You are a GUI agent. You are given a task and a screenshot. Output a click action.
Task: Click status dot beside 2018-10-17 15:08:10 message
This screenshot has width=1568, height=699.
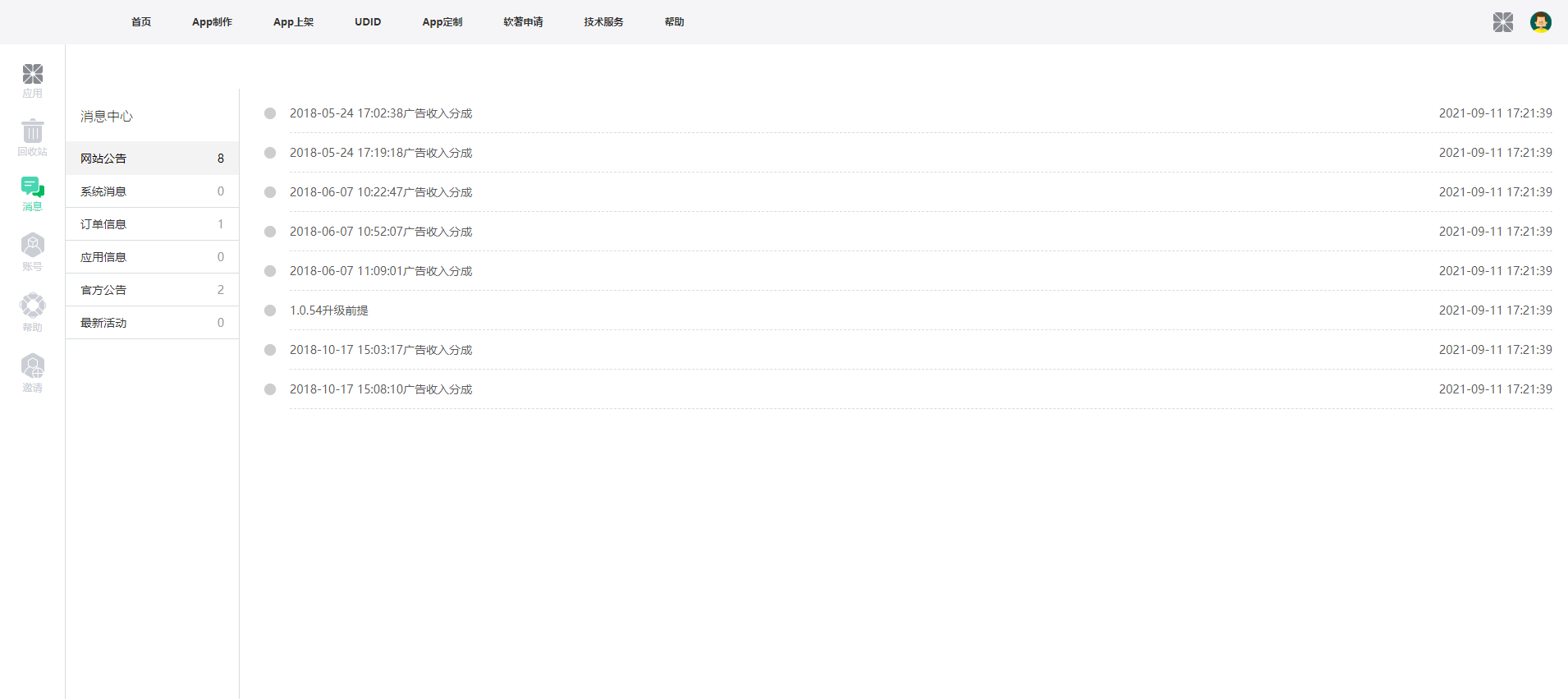(270, 389)
